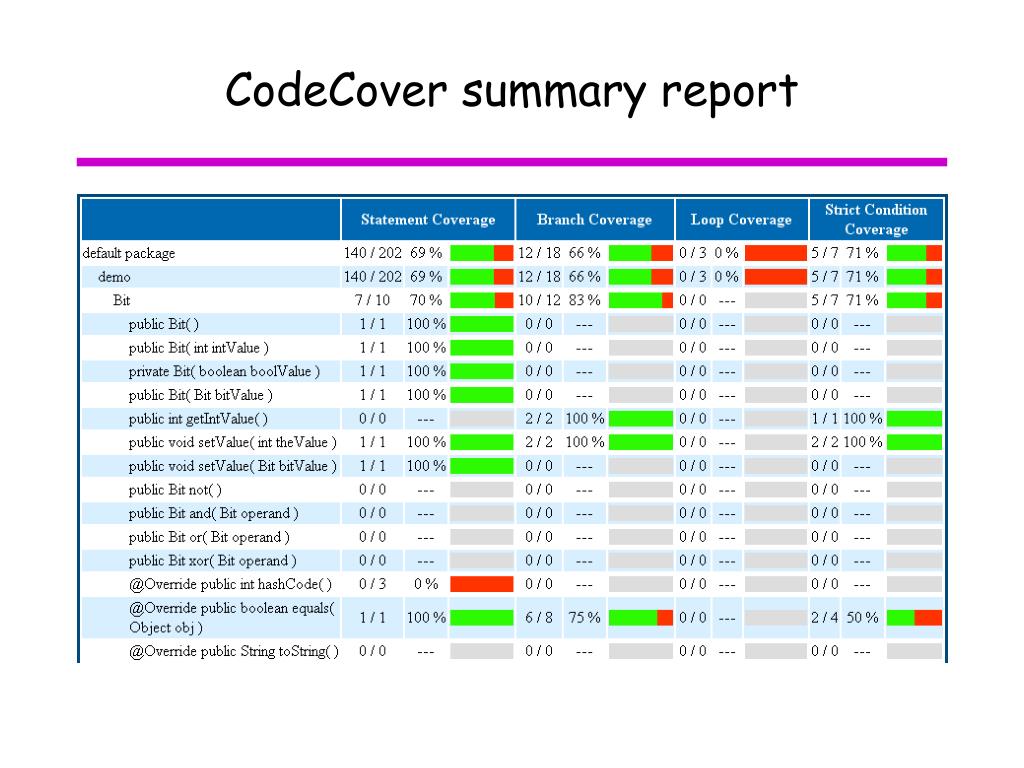1024x768 pixels.
Task: Click default package loop coverage red bar
Action: coord(776,253)
